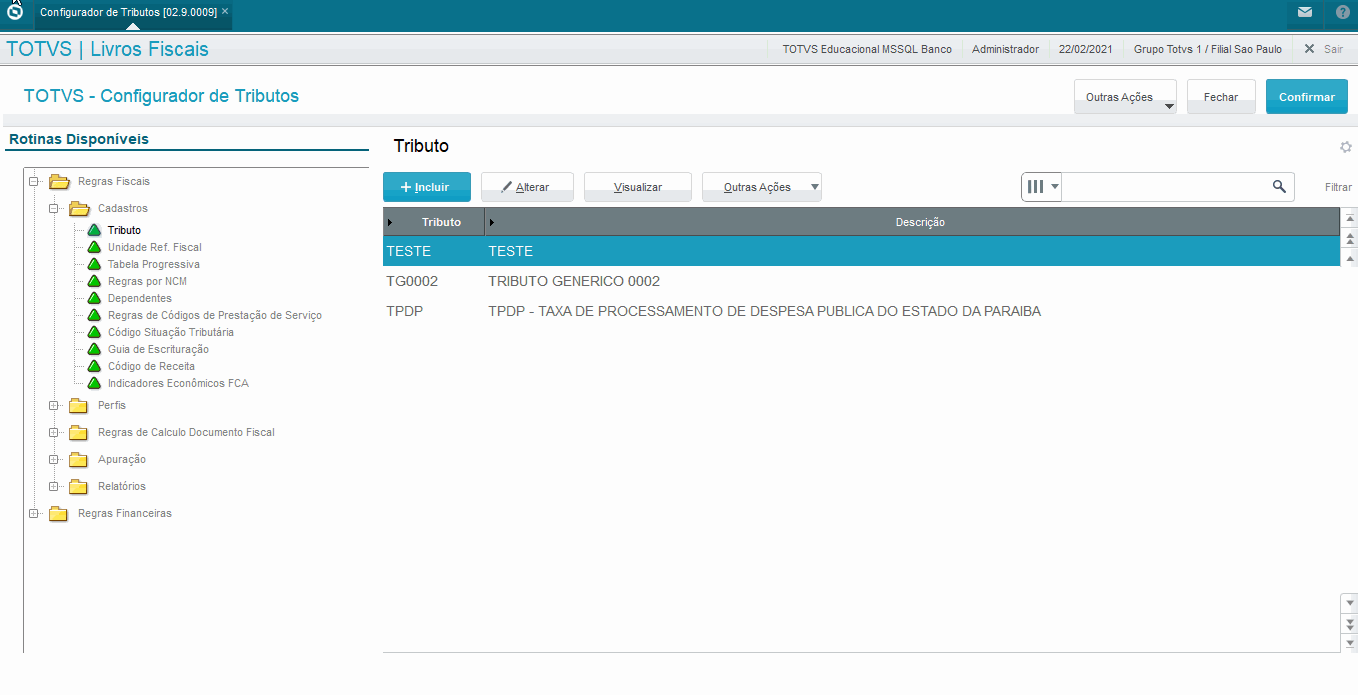This screenshot has width=1358, height=695.
Task: Sort by the Descrição column header
Action: (912, 222)
